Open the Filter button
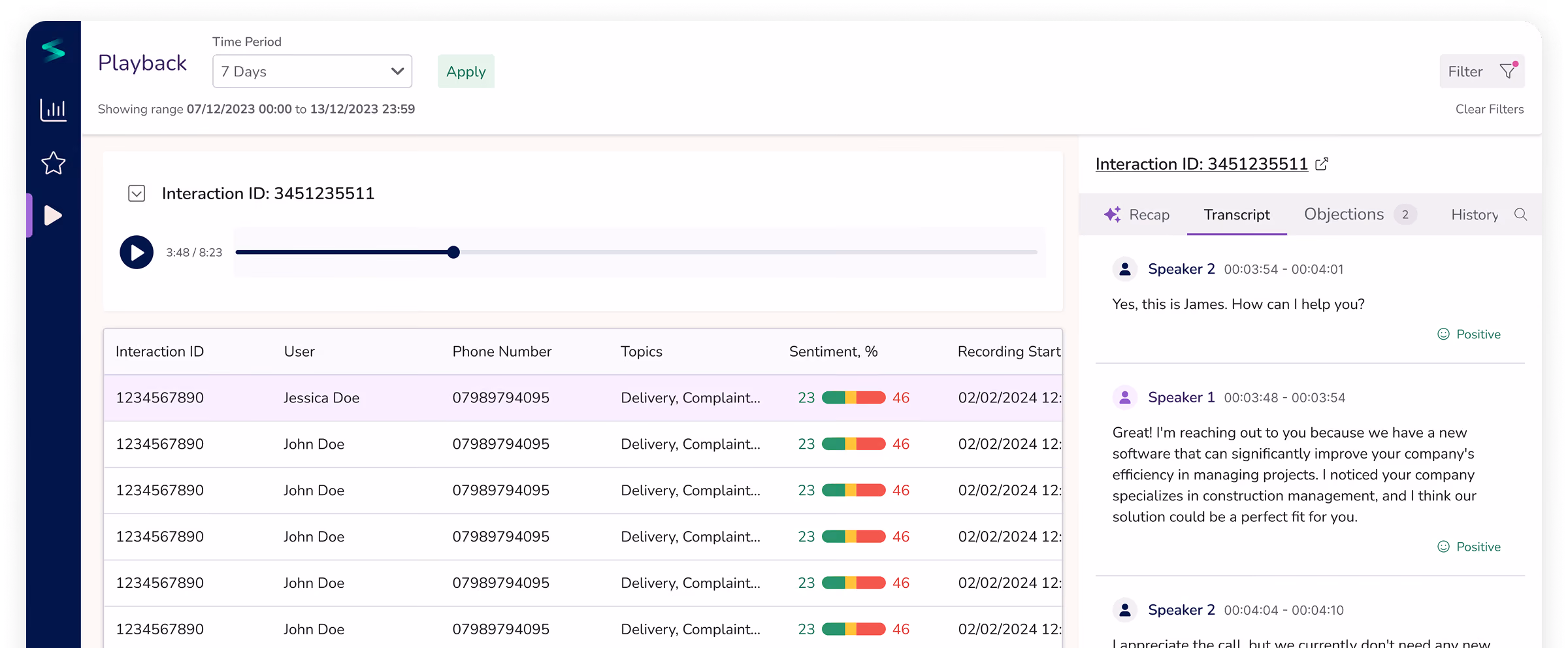 coord(1482,71)
